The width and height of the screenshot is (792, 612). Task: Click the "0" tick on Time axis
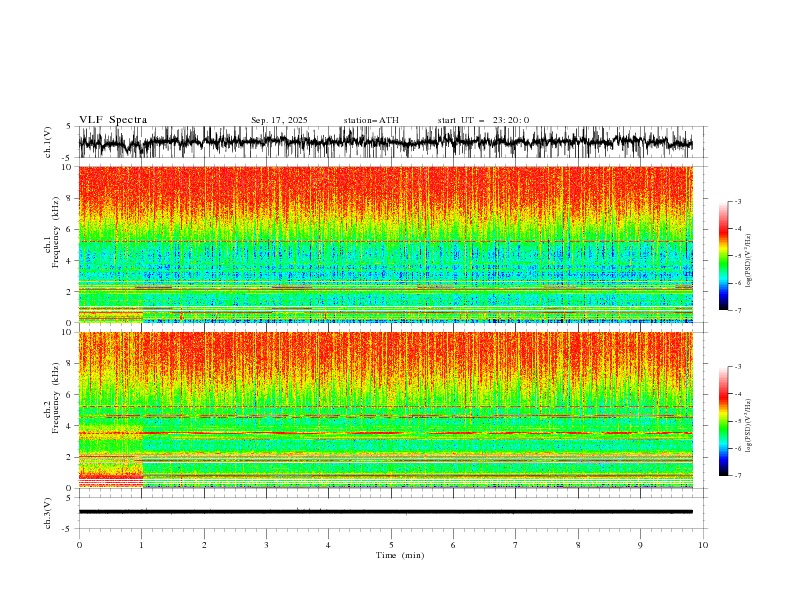[79, 545]
